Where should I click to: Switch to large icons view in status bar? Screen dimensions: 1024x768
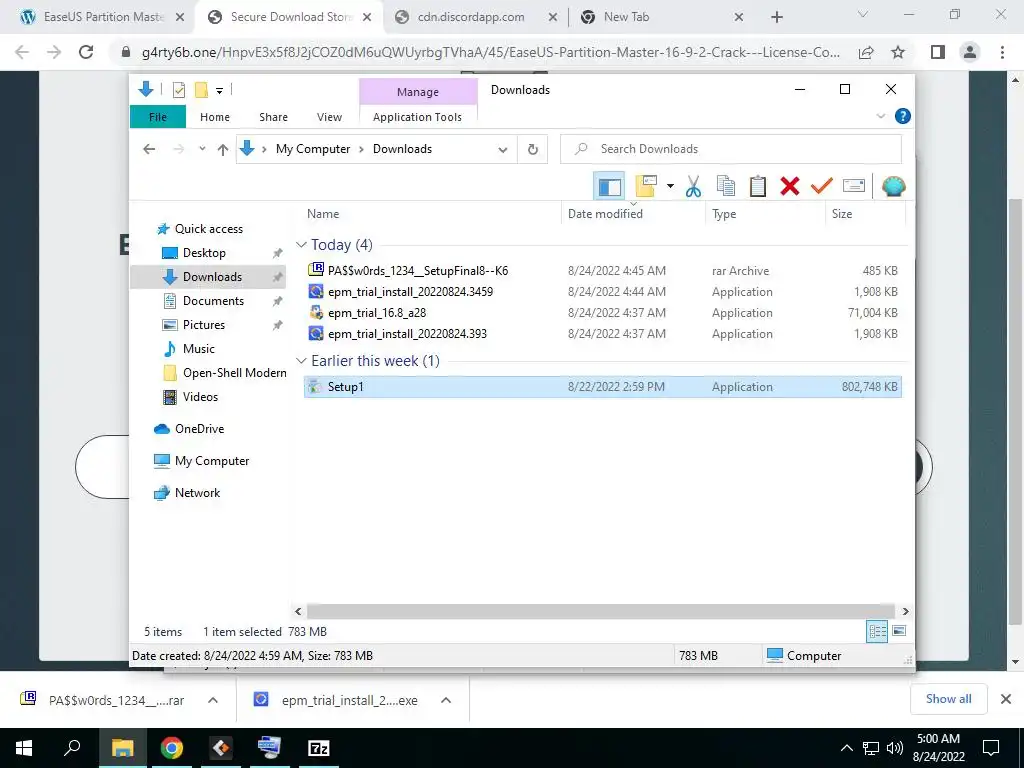(899, 631)
